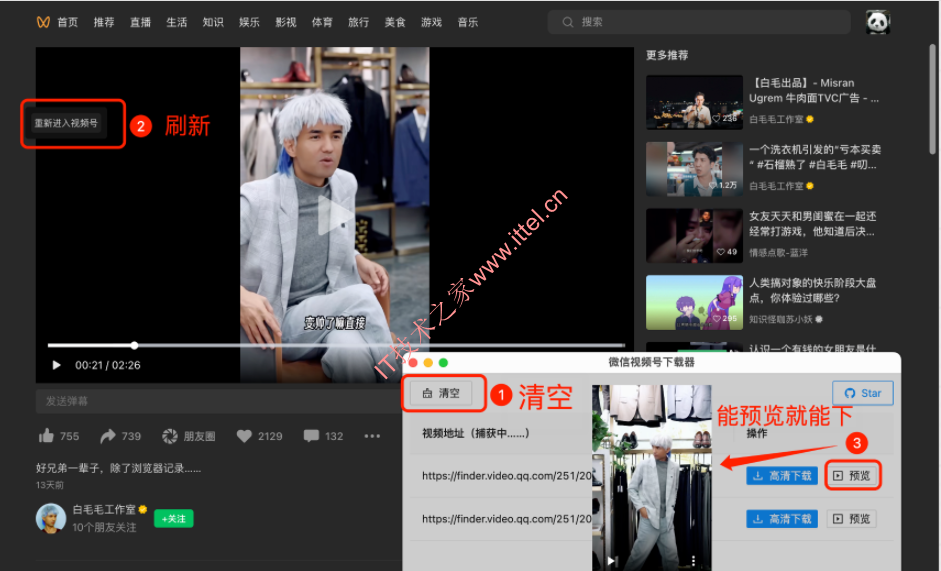Click play button below progress bar
Viewport: 941px width, 571px height.
[56, 365]
